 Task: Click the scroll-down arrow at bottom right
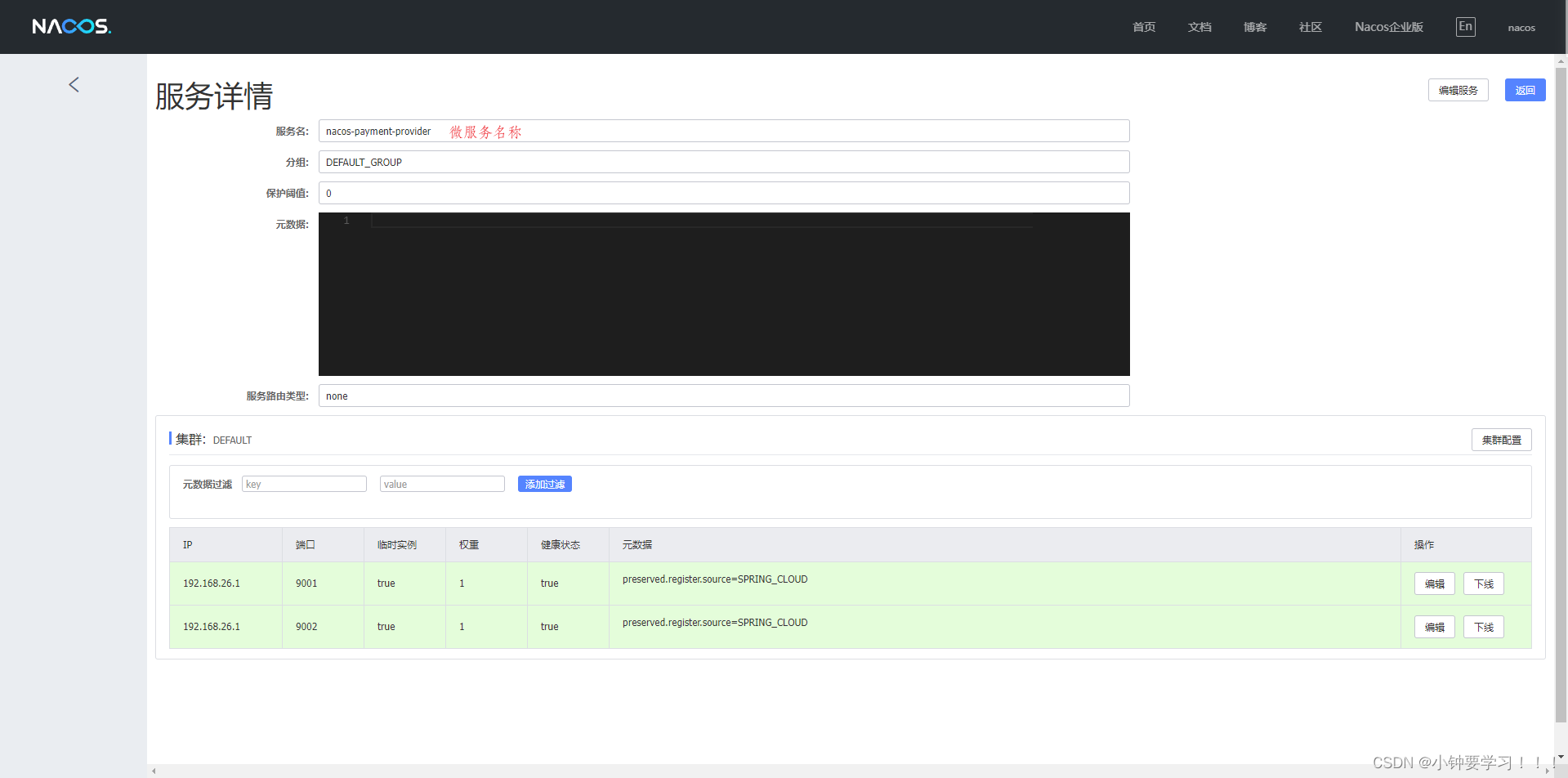tap(1561, 757)
